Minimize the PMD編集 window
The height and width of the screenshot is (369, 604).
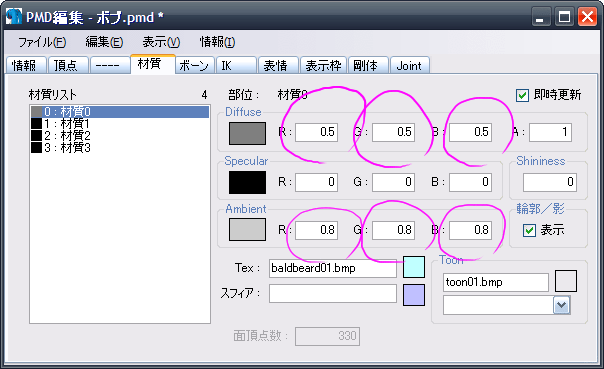541,17
